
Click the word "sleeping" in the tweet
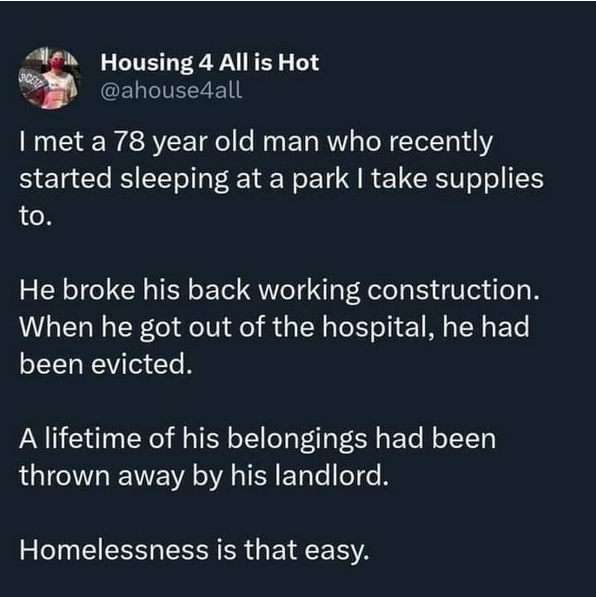(x=174, y=180)
